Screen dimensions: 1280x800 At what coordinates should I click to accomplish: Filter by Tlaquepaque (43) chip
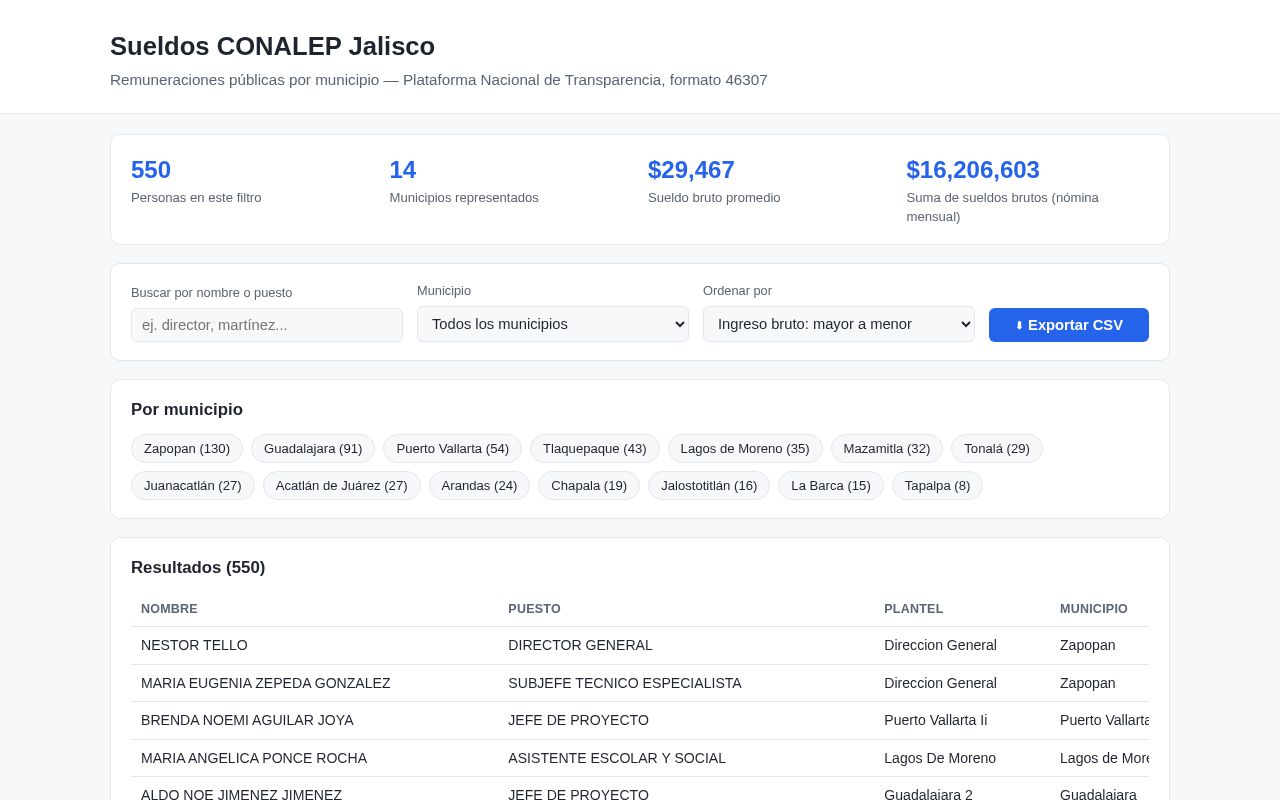(x=595, y=448)
